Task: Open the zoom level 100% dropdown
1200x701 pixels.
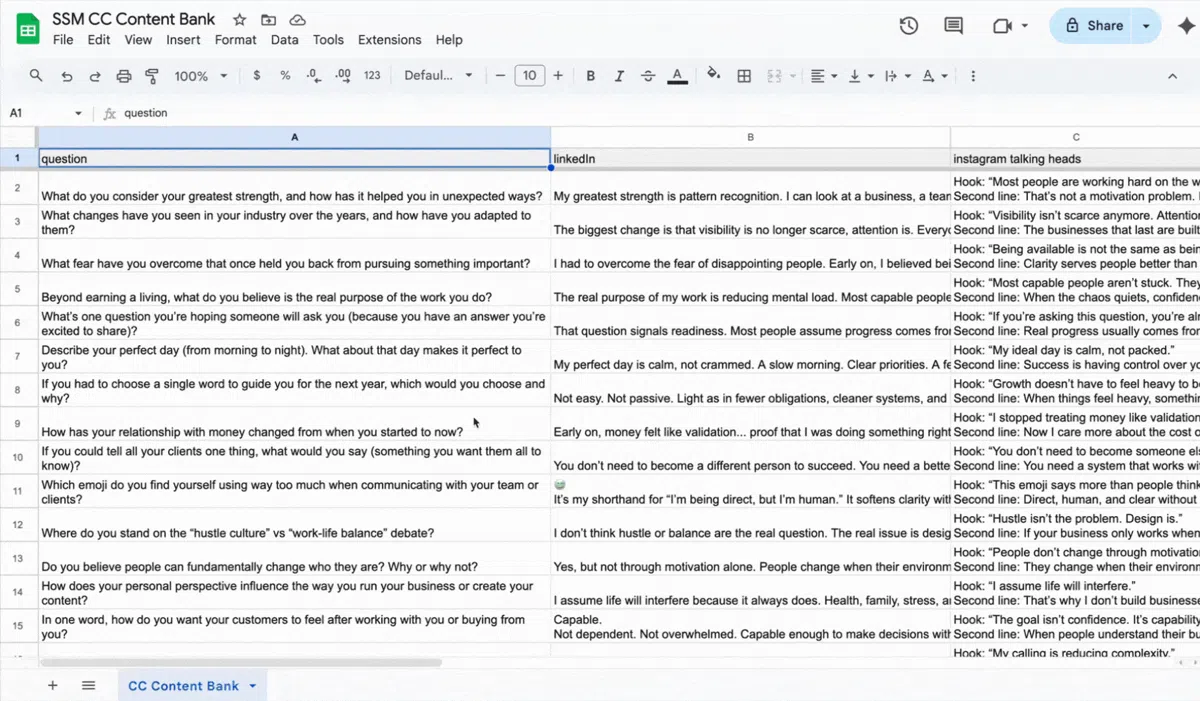Action: tap(200, 76)
